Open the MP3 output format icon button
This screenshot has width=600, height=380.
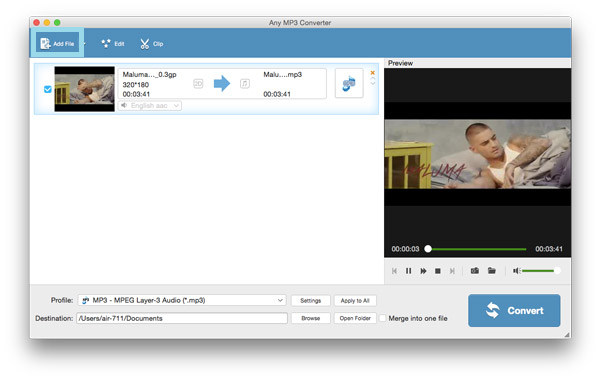coord(349,83)
